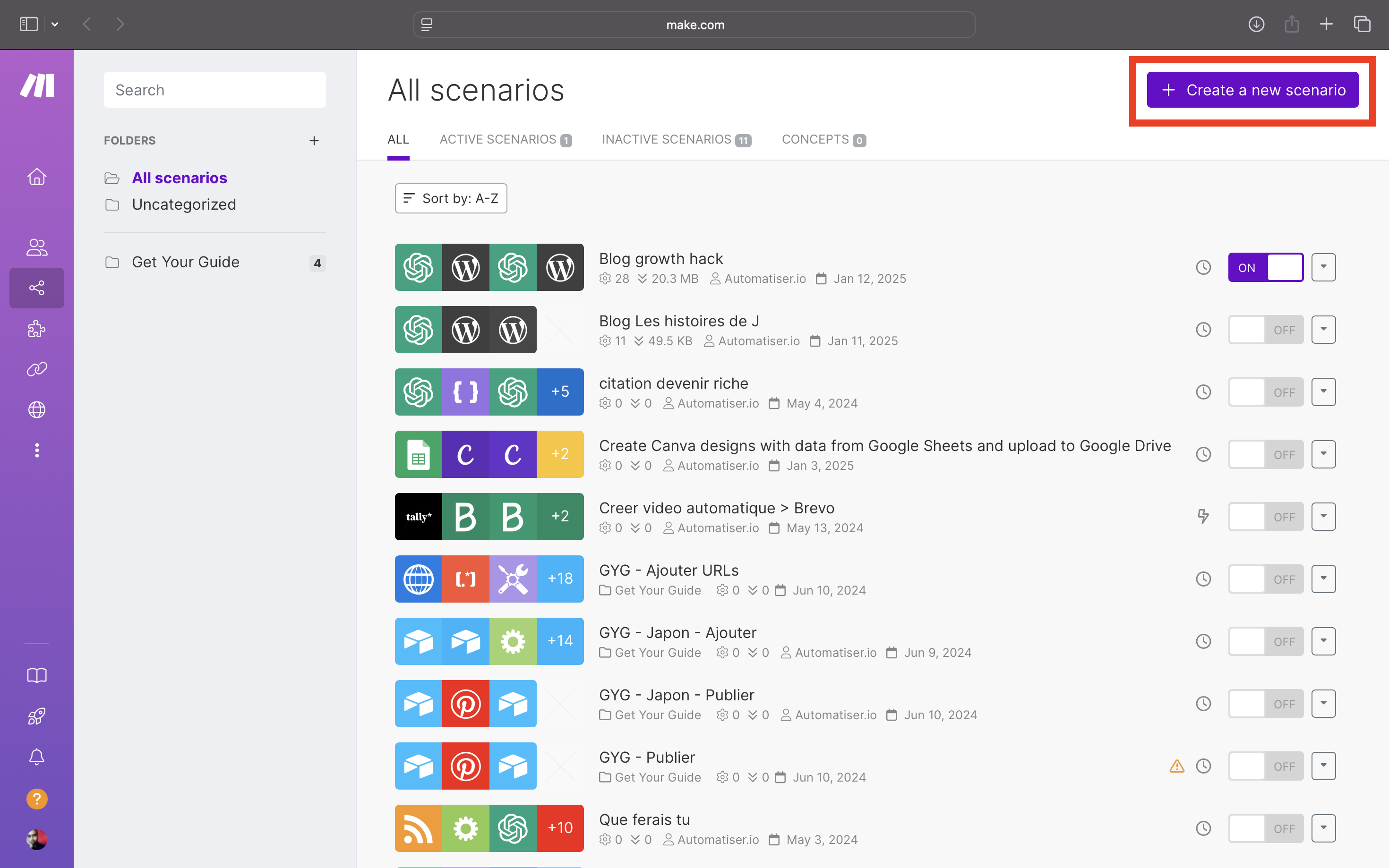Select the INACTIVE SCENARIOS tab
1389x868 pixels.
pyautogui.click(x=677, y=139)
